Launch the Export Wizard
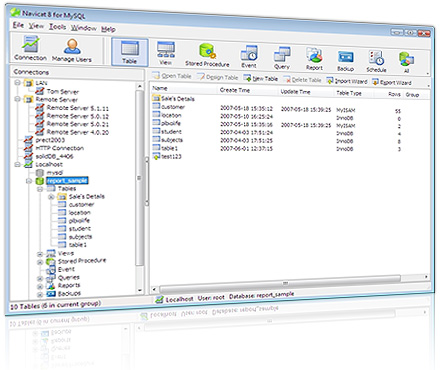This screenshot has height=370, width=440. click(392, 82)
